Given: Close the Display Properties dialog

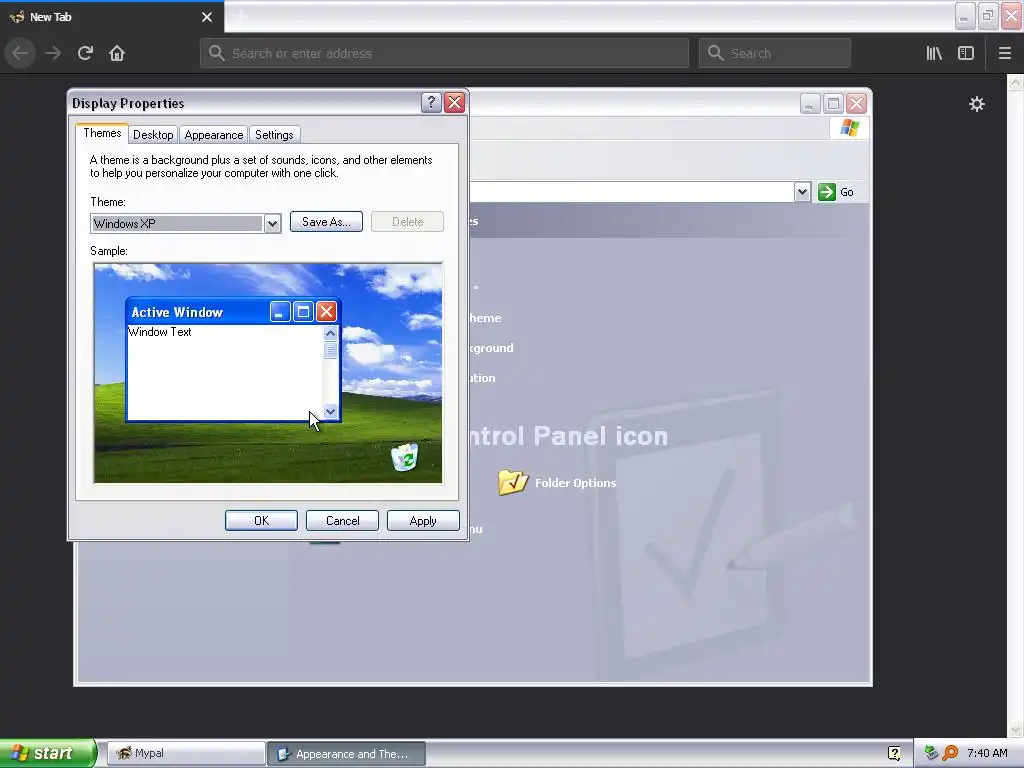Looking at the screenshot, I should point(455,103).
